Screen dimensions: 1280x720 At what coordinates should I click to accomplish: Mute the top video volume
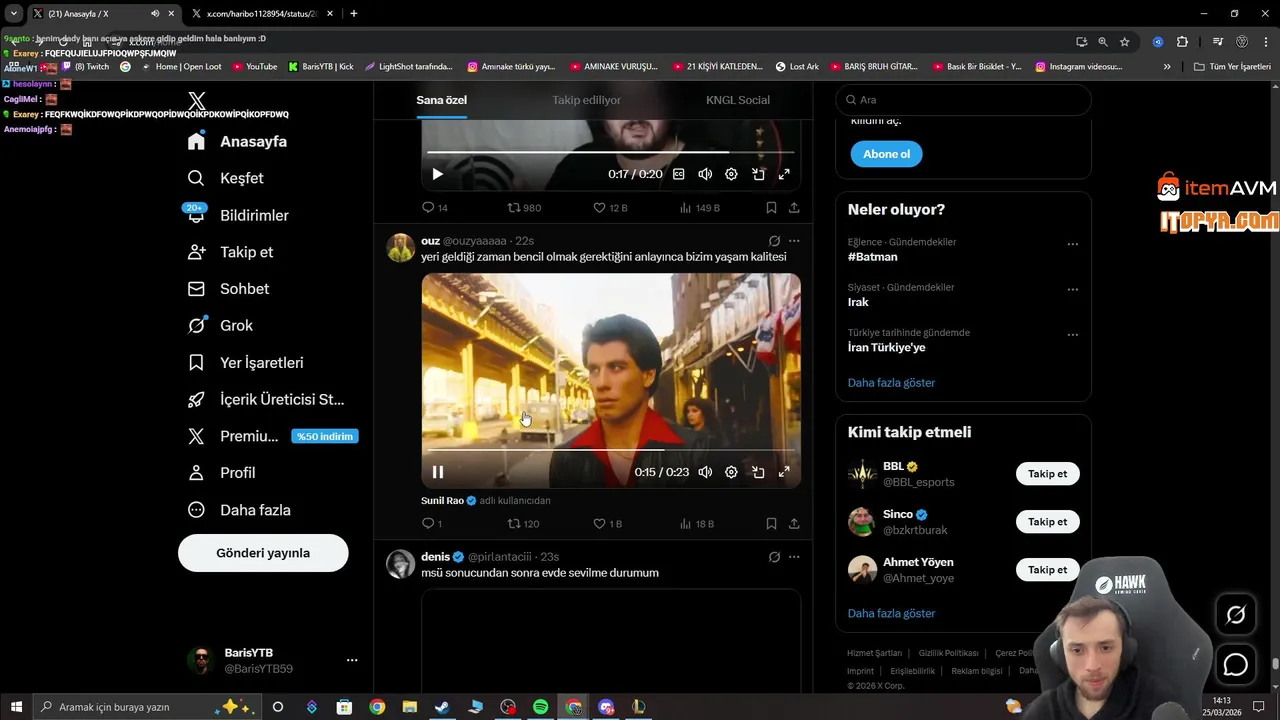click(705, 174)
